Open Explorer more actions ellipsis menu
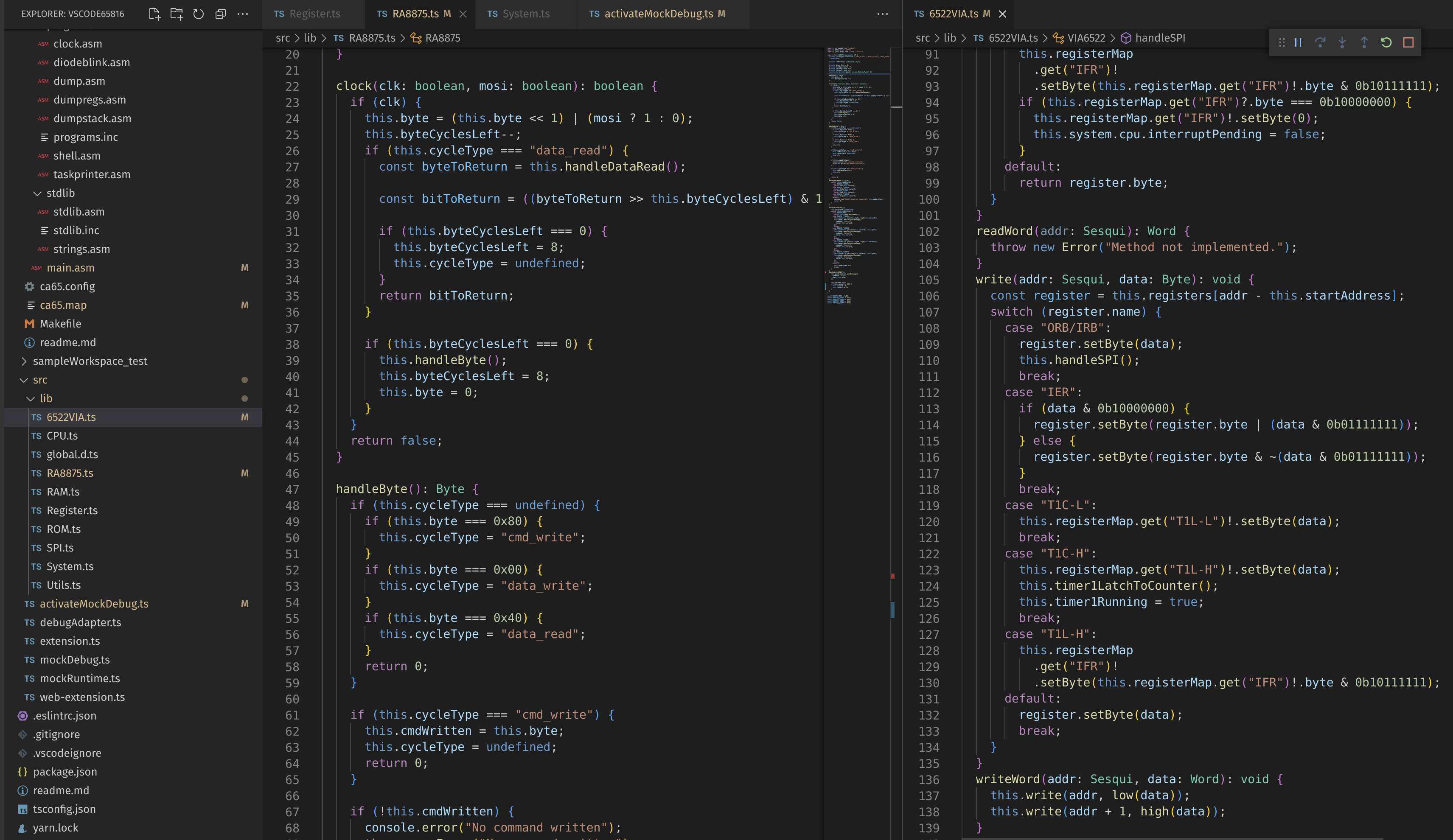The image size is (1453, 840). [243, 14]
